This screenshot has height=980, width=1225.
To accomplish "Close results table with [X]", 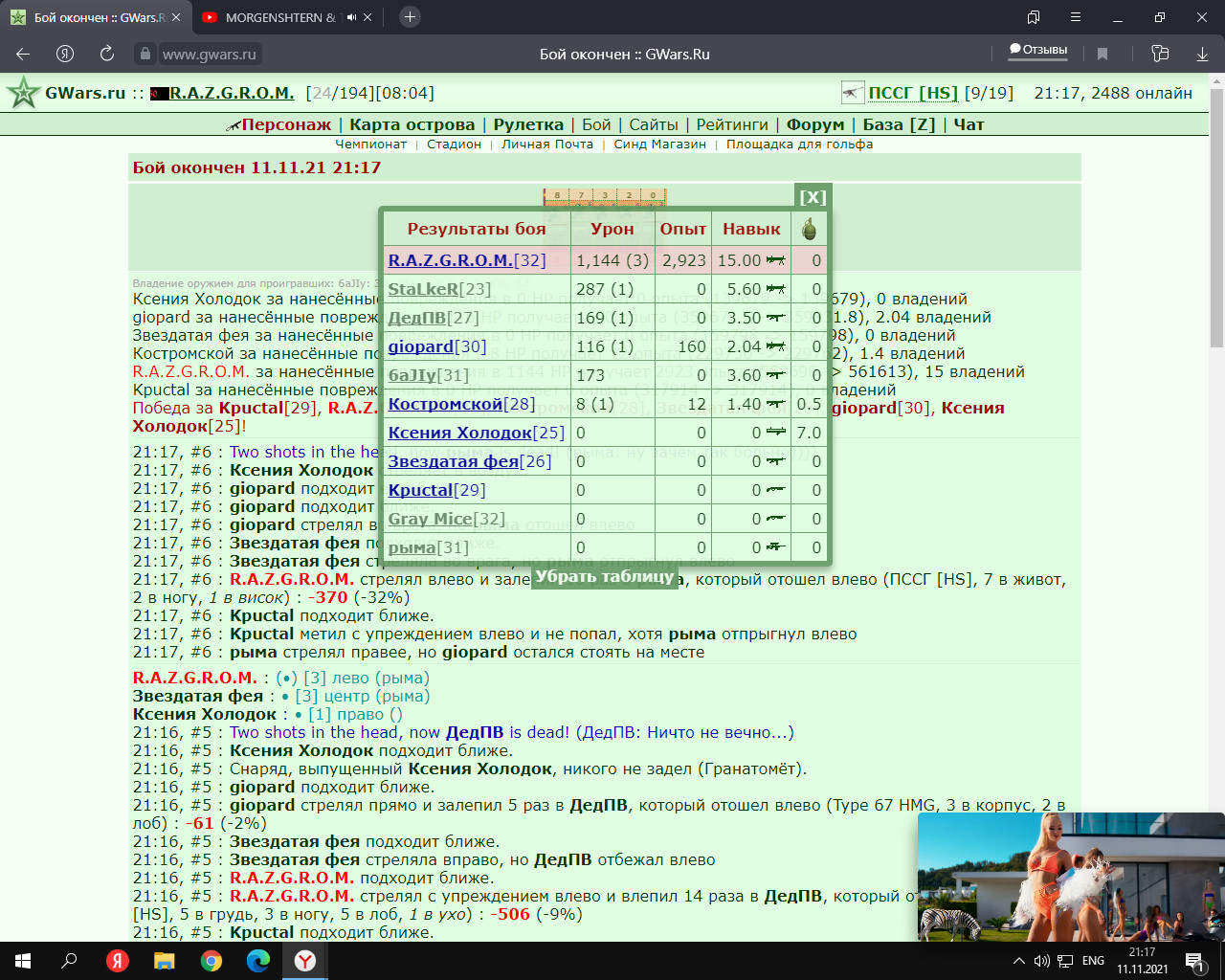I will coord(813,197).
